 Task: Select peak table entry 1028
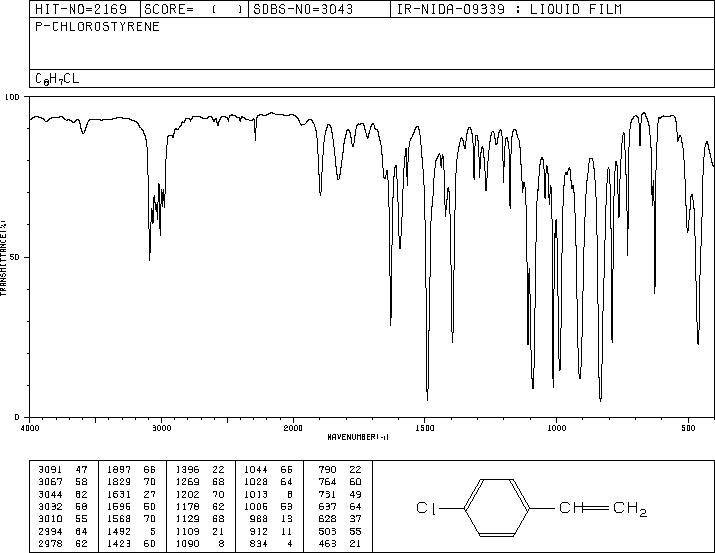point(255,482)
